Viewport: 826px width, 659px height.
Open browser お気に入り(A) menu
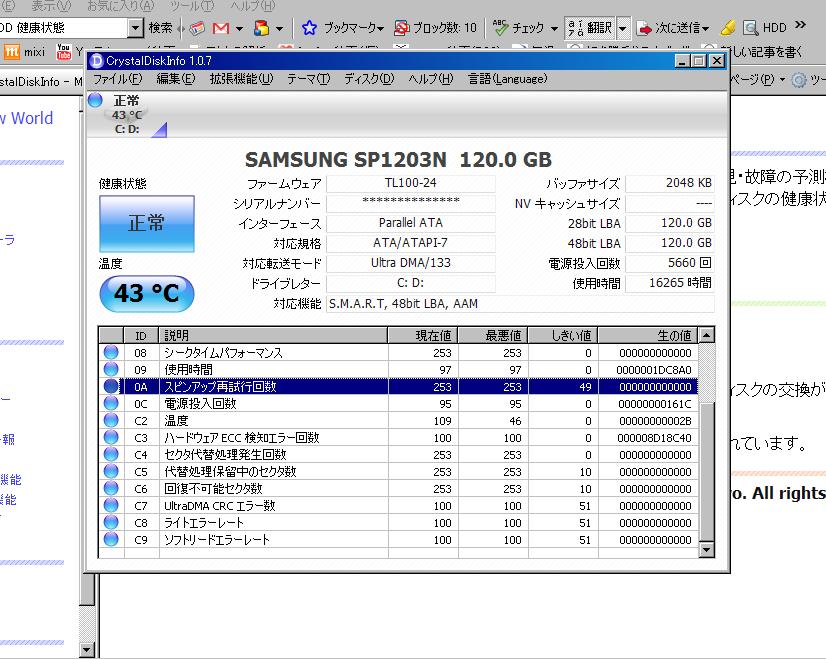click(121, 6)
